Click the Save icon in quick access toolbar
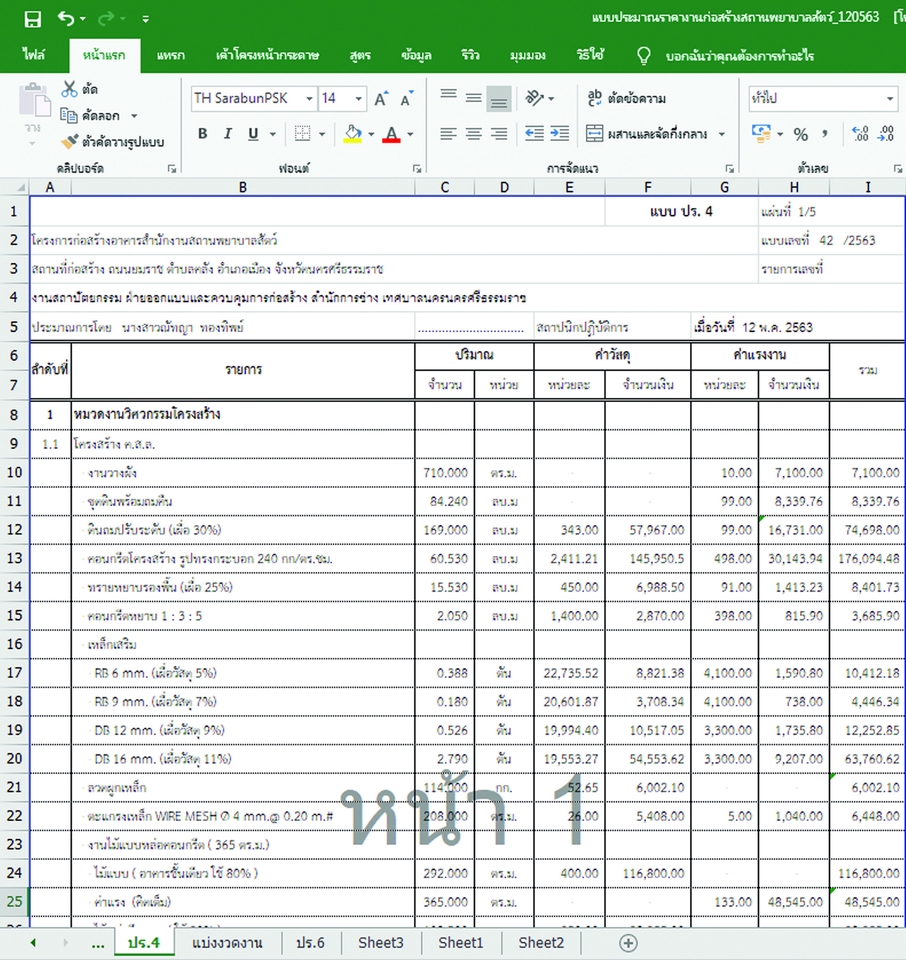Image resolution: width=906 pixels, height=960 pixels. 32,19
